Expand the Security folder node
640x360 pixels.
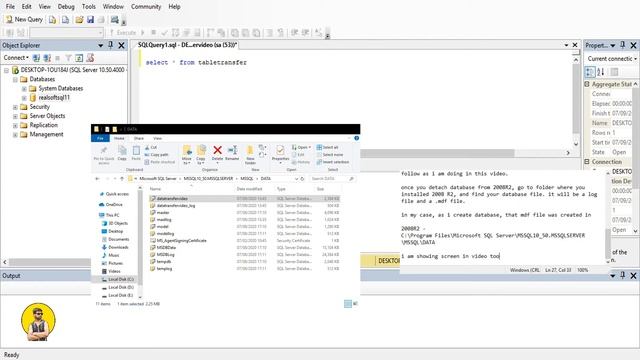click(15, 107)
